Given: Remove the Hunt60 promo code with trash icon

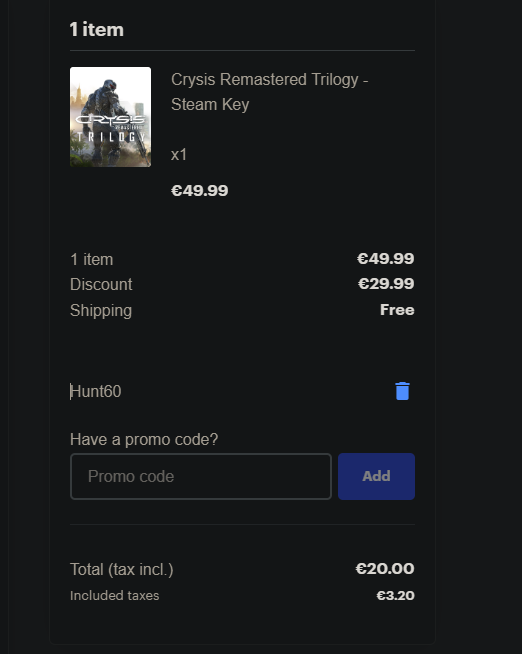Looking at the screenshot, I should click(402, 391).
